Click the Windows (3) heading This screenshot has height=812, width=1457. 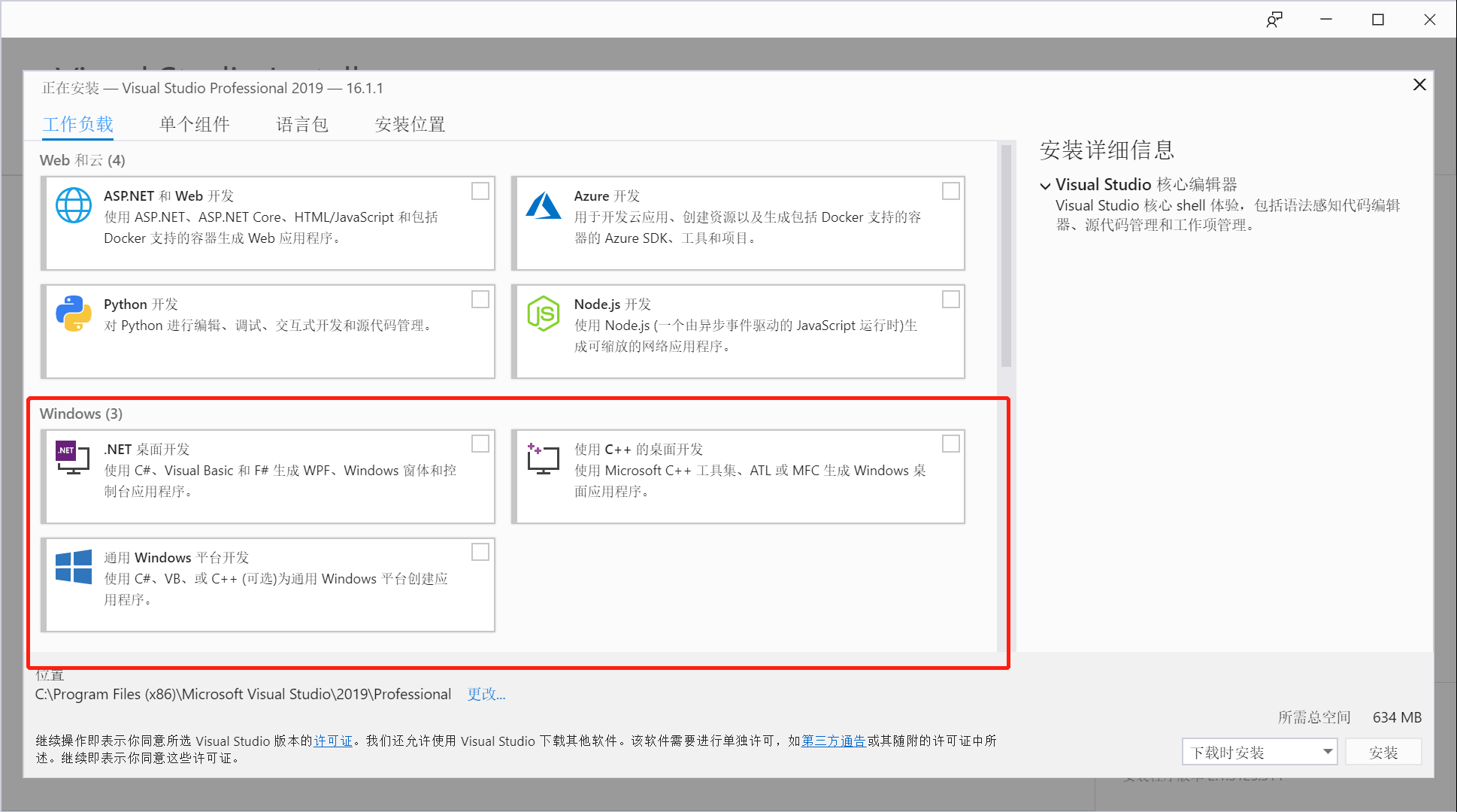(81, 414)
